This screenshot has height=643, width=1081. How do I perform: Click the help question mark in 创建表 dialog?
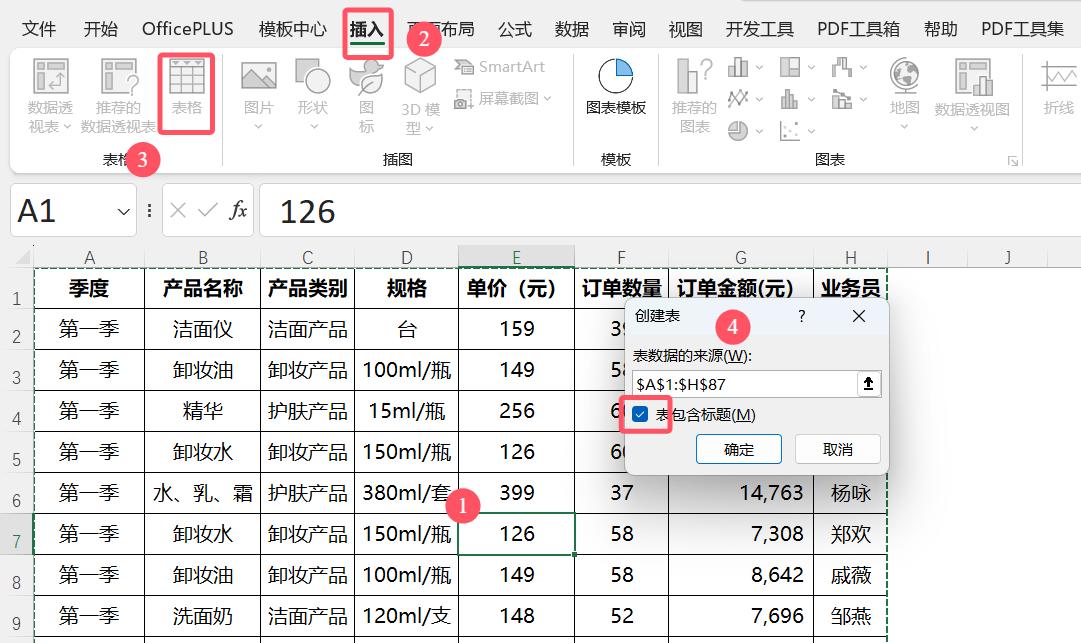tap(801, 316)
